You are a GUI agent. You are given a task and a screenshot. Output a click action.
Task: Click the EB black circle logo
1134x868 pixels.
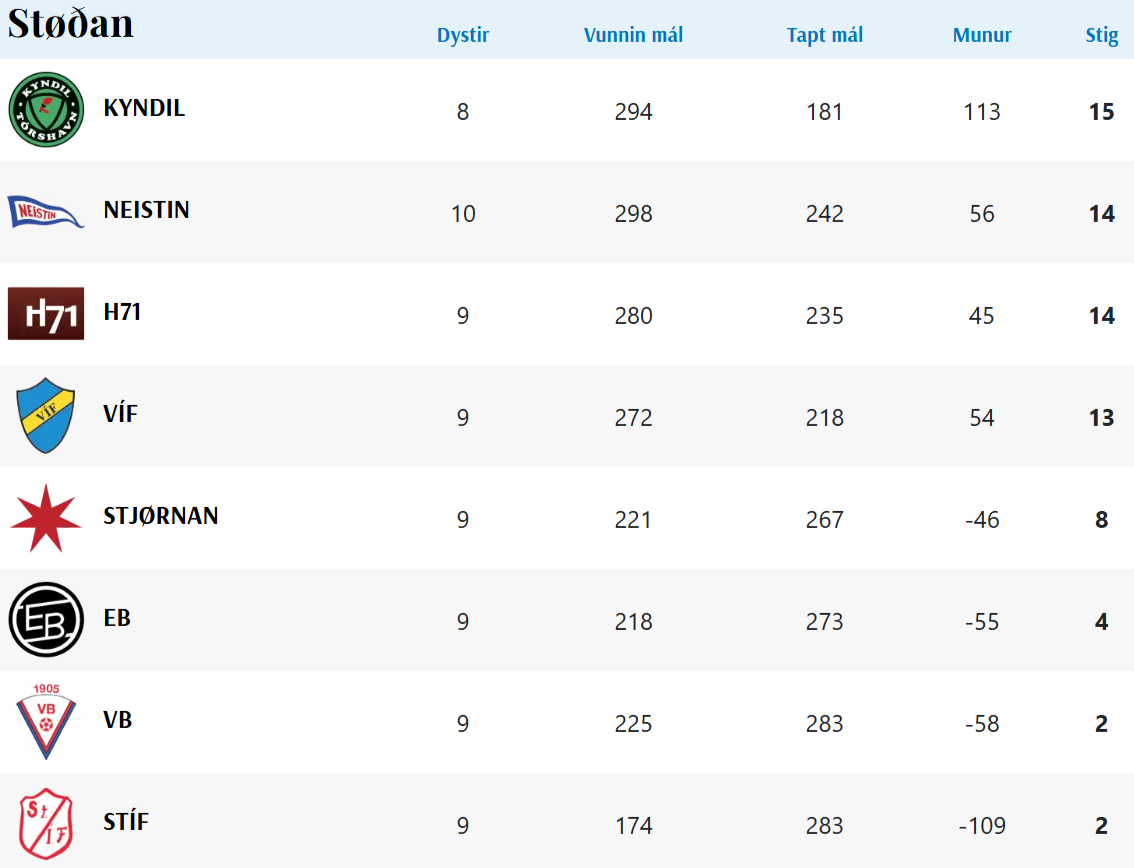46,620
